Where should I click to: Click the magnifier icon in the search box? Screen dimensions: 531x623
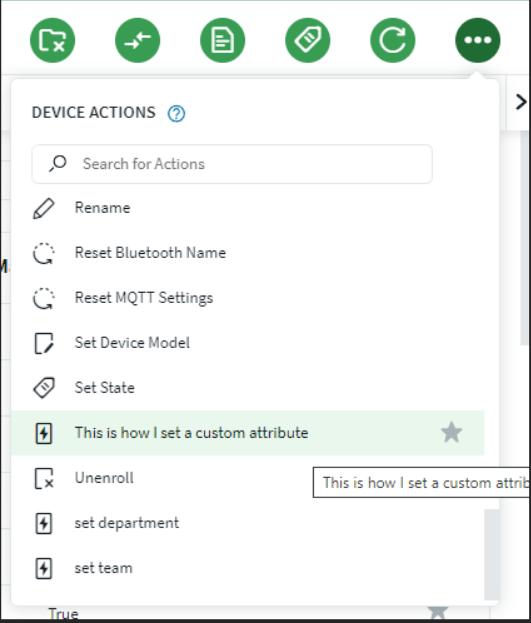tap(58, 163)
